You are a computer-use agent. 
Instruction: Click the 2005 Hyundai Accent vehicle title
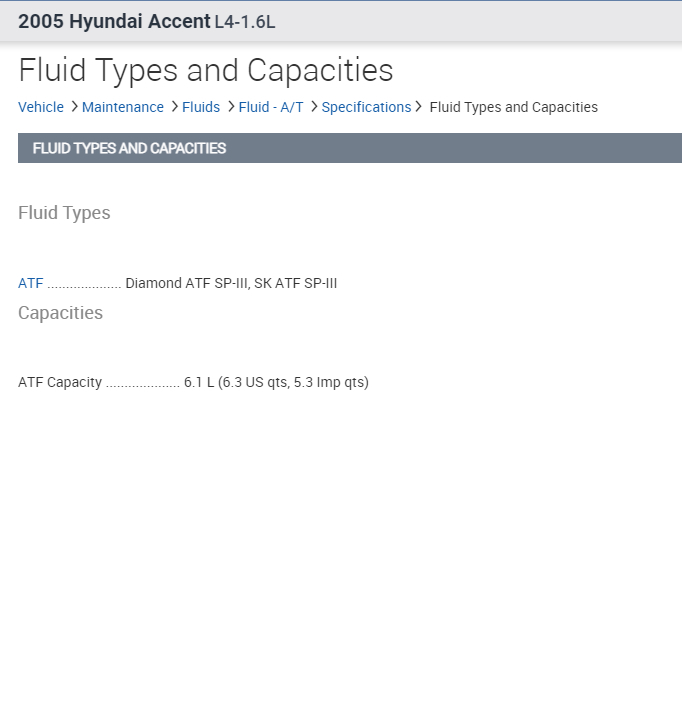(x=114, y=21)
